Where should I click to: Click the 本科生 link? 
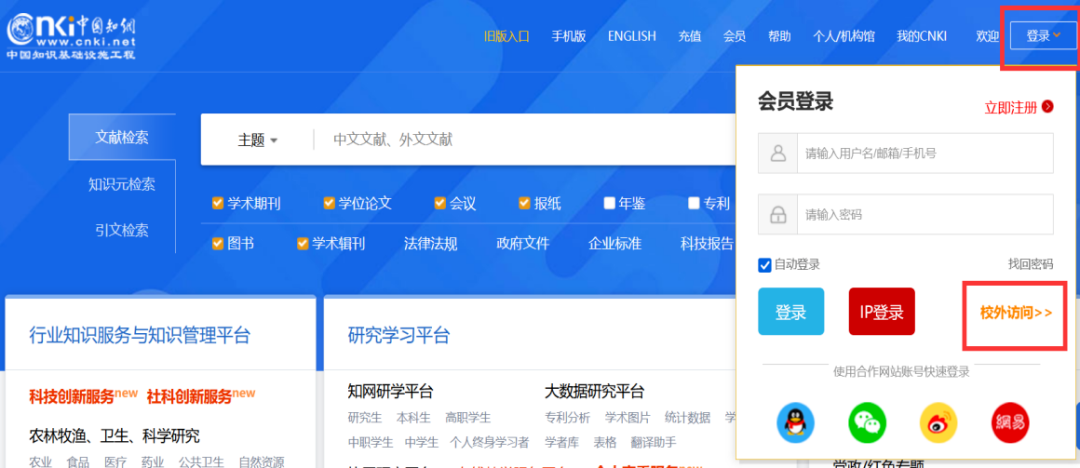point(413,418)
